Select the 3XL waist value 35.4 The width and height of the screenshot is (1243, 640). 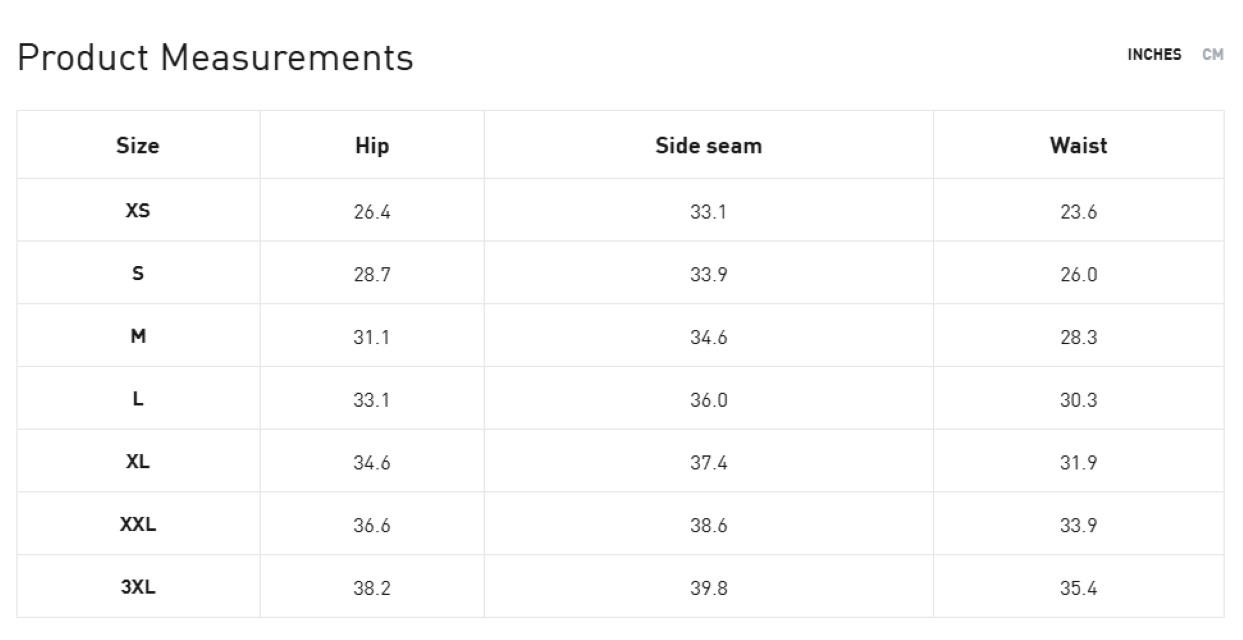[x=1078, y=588]
